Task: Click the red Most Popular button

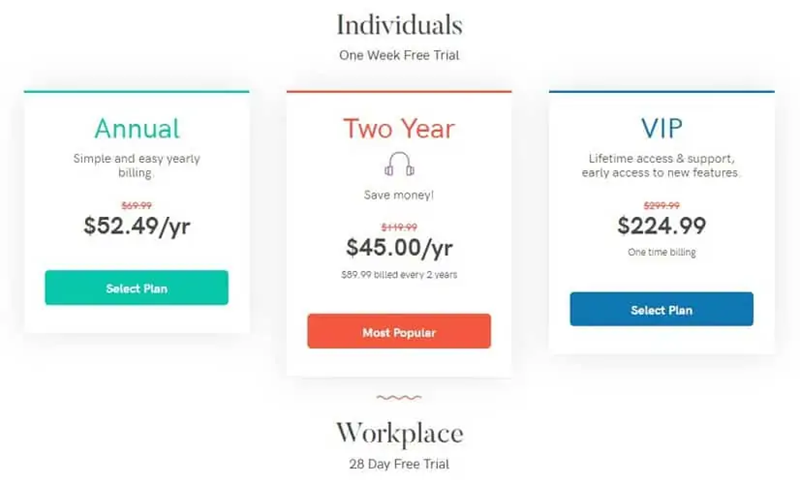Action: 399,332
